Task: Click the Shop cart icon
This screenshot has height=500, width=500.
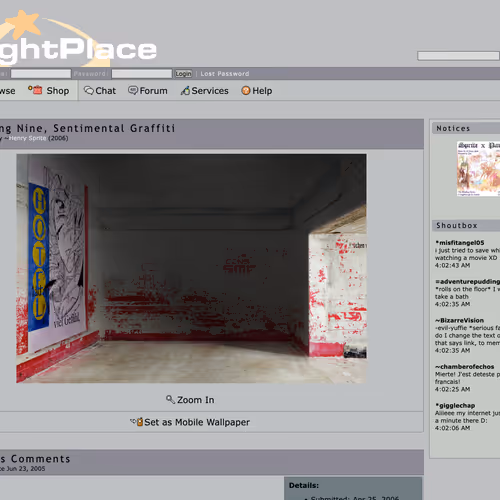Action: pyautogui.click(x=35, y=90)
